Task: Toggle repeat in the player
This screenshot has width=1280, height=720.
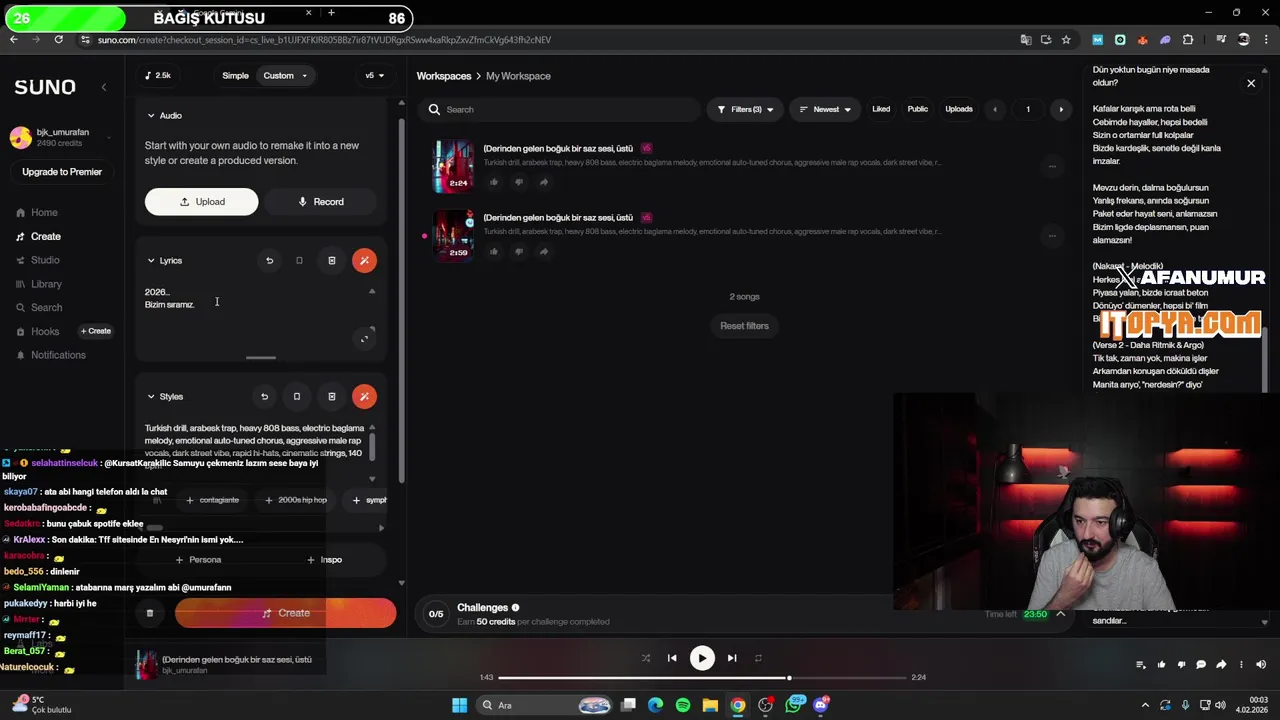Action: click(x=758, y=658)
